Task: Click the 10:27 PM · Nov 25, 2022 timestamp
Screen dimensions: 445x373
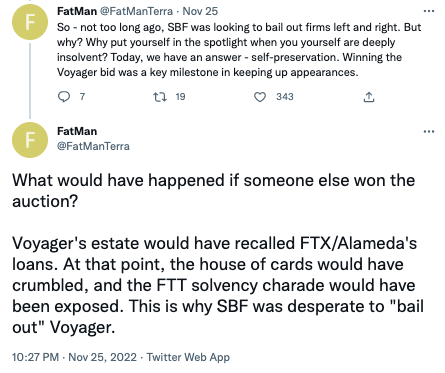Action: coord(74,357)
